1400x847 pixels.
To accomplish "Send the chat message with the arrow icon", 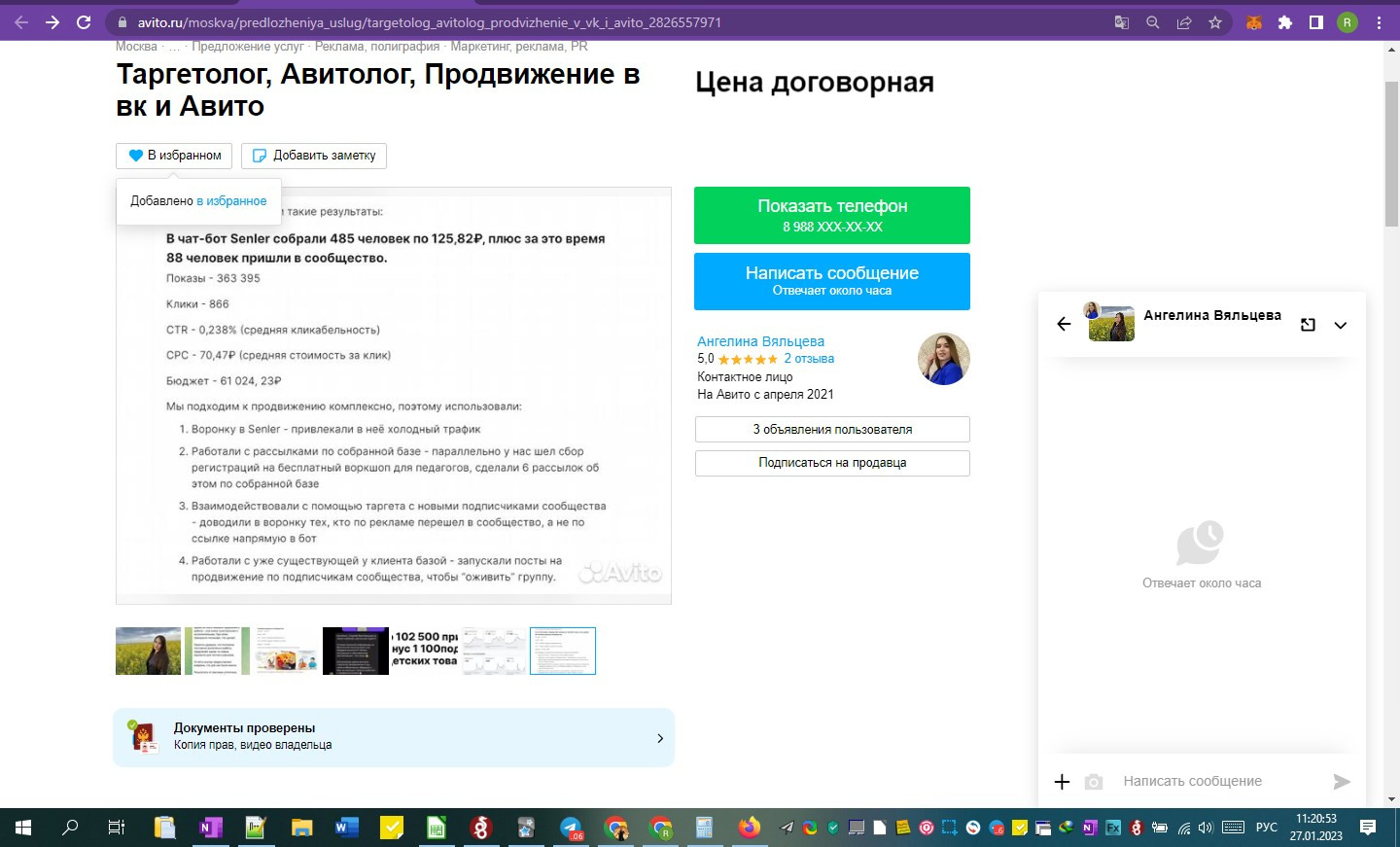I will pos(1342,782).
